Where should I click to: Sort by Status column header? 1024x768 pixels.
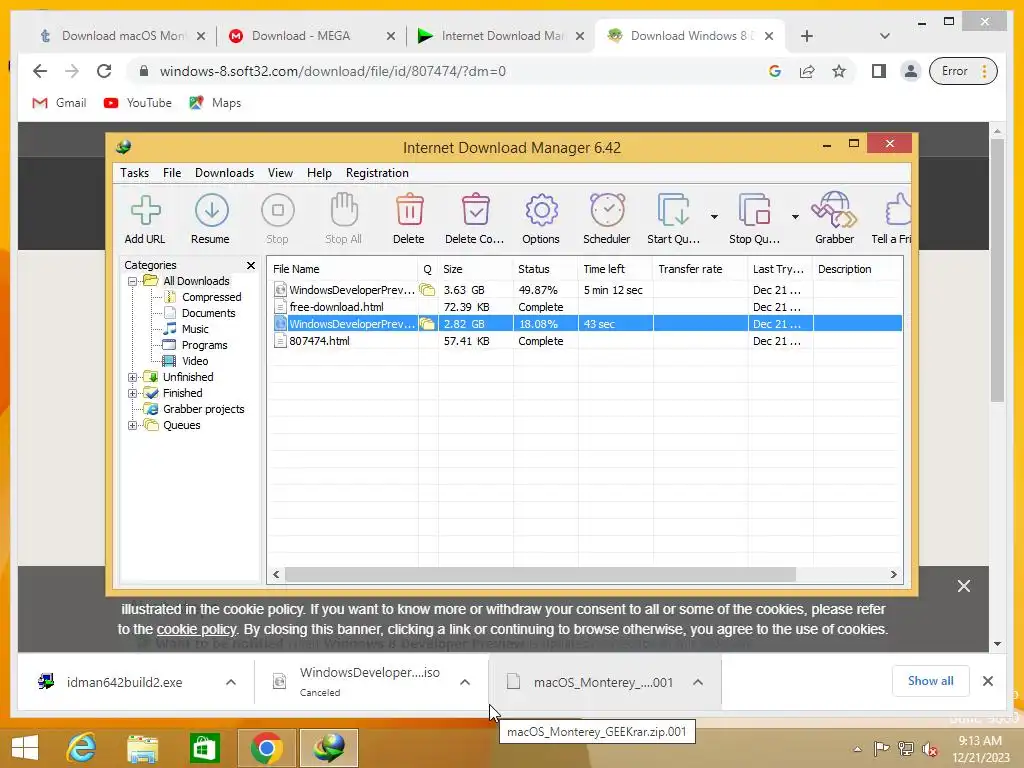545,269
